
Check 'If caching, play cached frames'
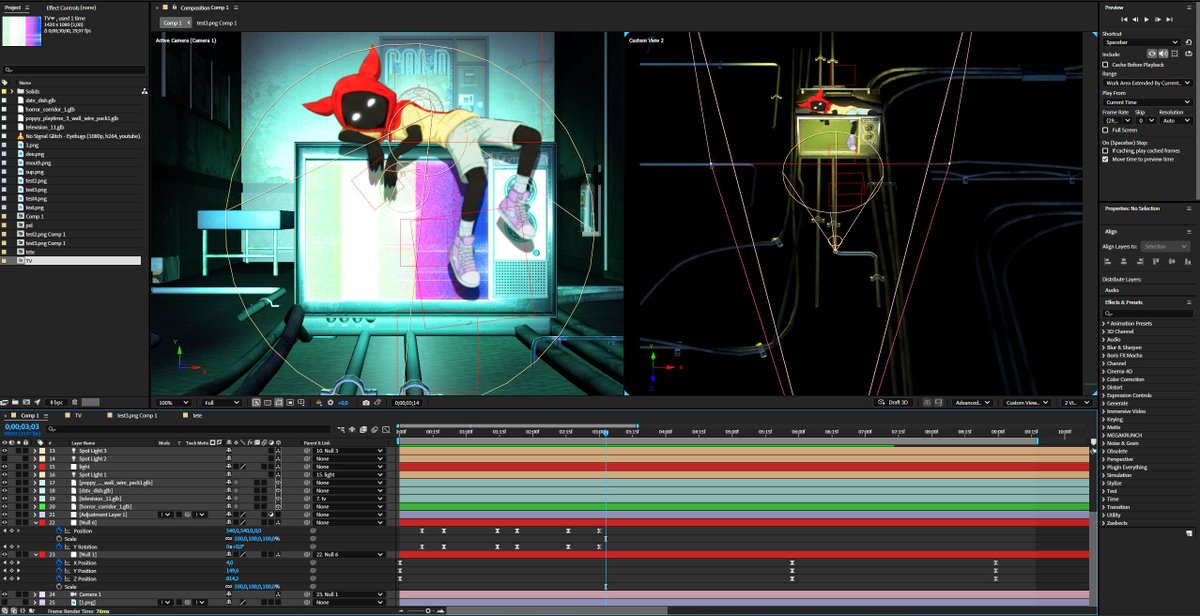[x=1105, y=151]
